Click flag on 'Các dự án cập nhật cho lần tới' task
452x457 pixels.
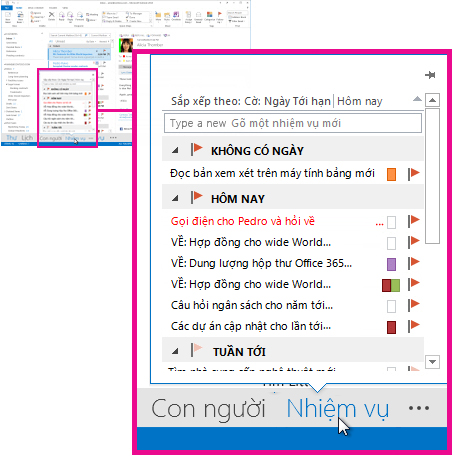click(414, 326)
